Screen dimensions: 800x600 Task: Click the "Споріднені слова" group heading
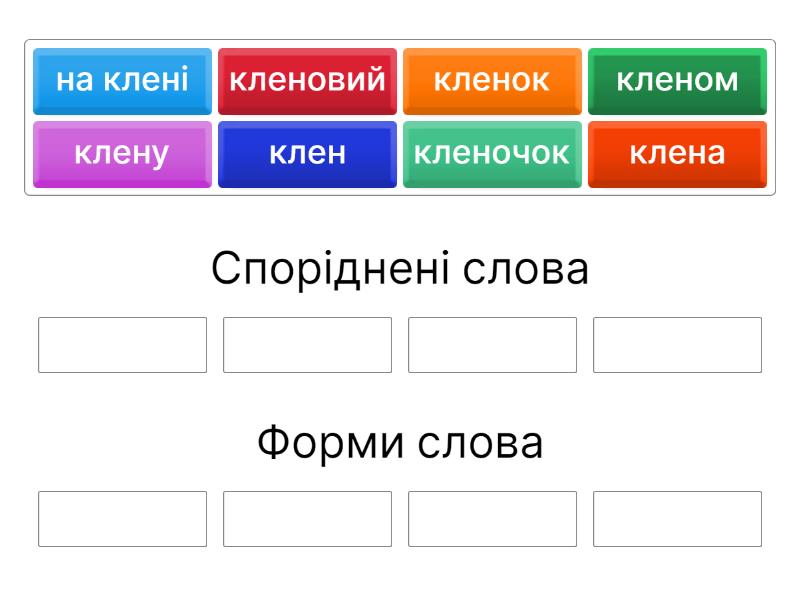point(400,269)
